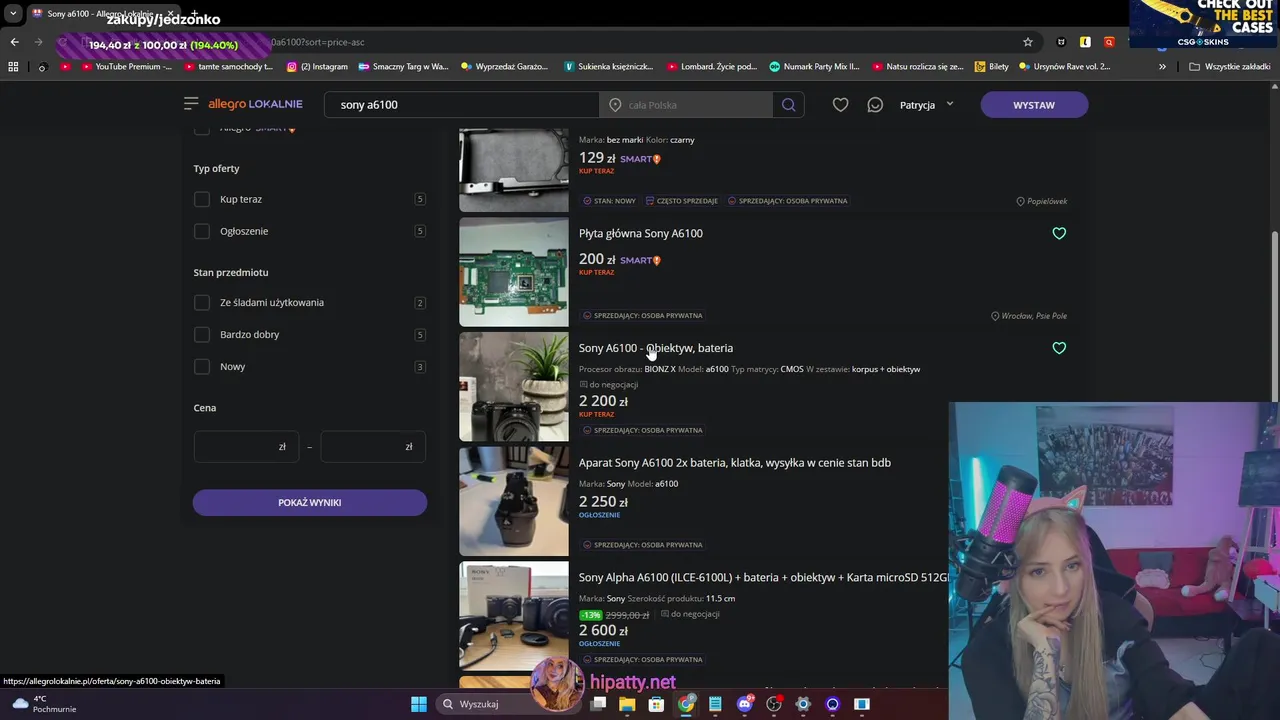Click the minimum price input under Cena
The height and width of the screenshot is (720, 1280).
246,447
